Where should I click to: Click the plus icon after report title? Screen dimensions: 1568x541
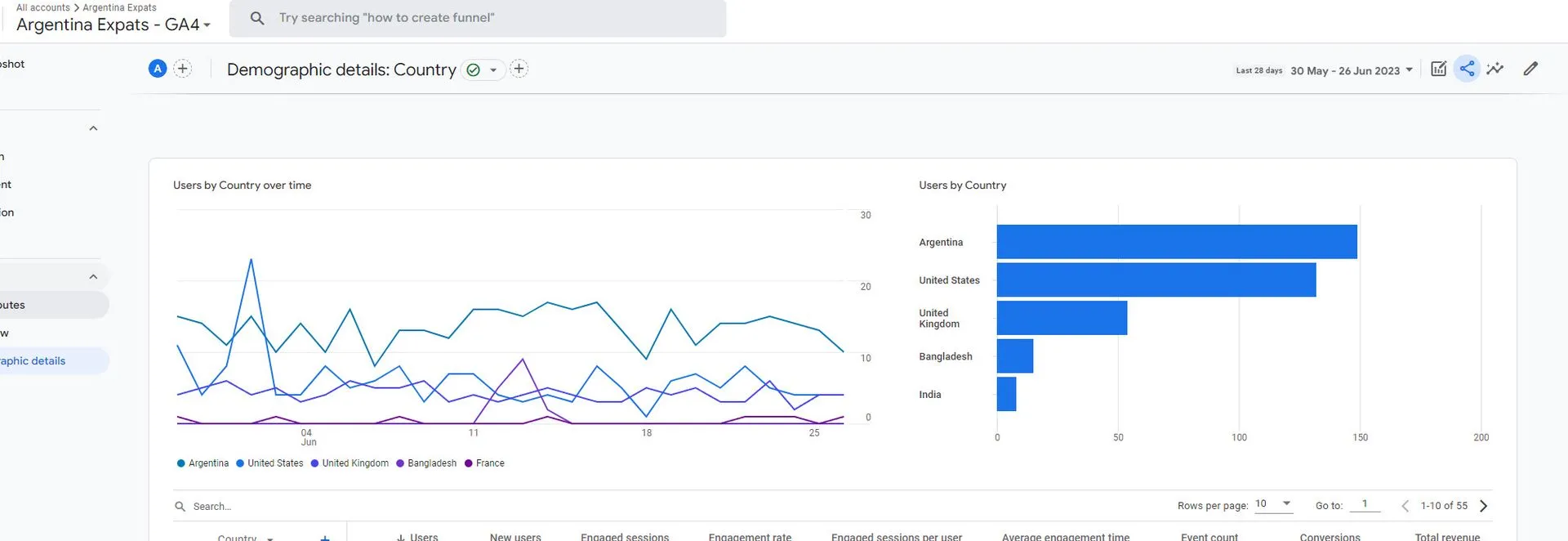(x=519, y=69)
